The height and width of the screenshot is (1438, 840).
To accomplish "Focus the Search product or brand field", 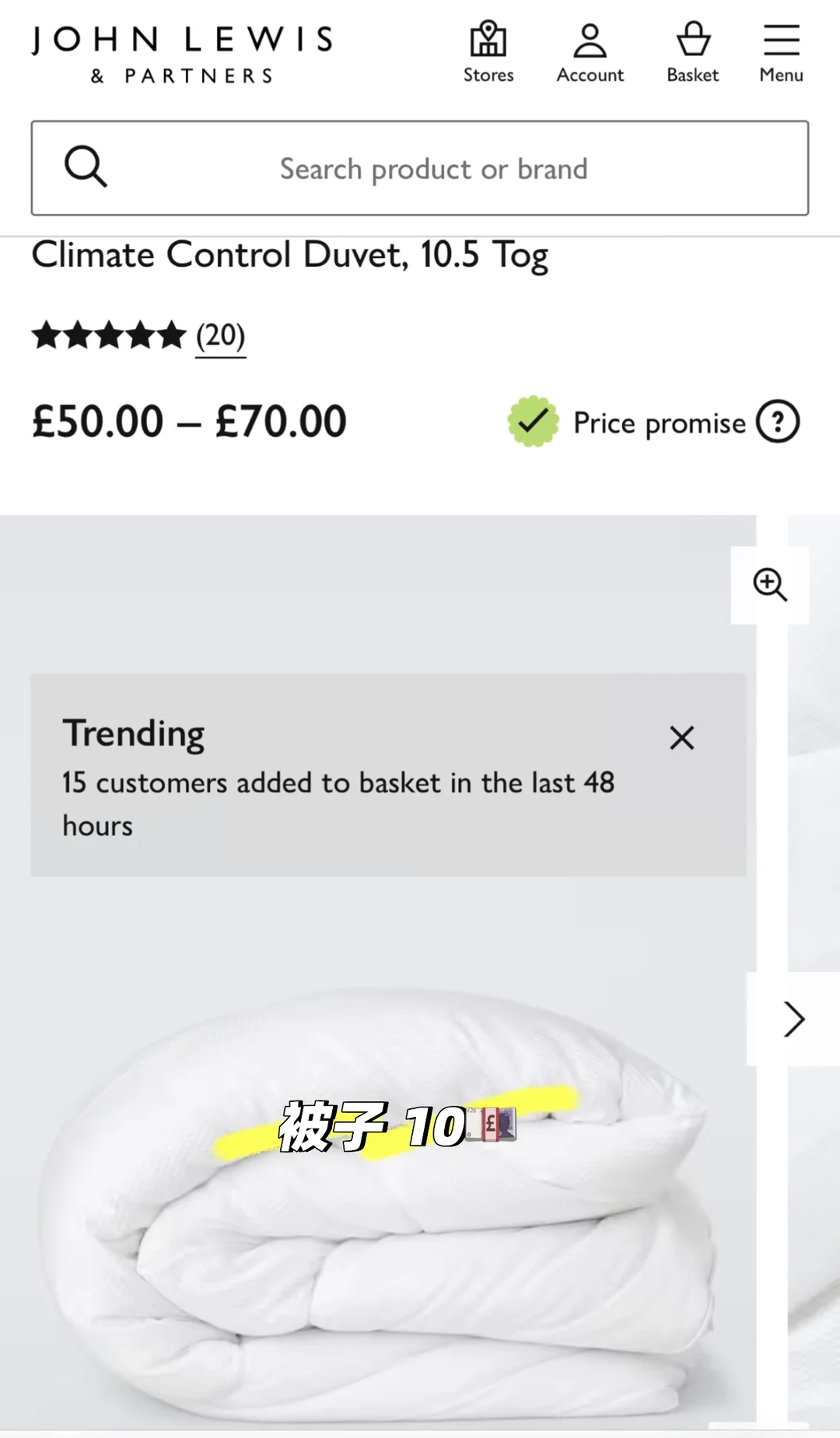I will point(420,168).
